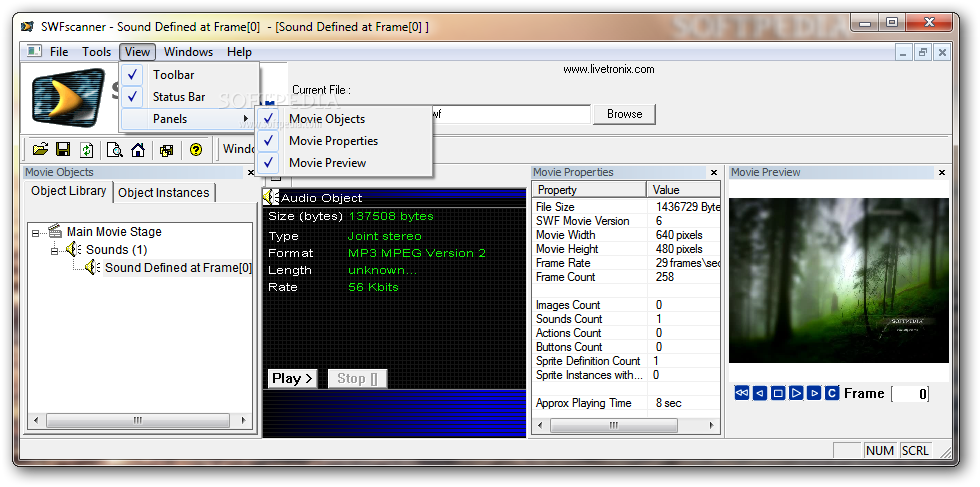
Task: Select the SWF Movie Version row
Action: tap(626, 221)
